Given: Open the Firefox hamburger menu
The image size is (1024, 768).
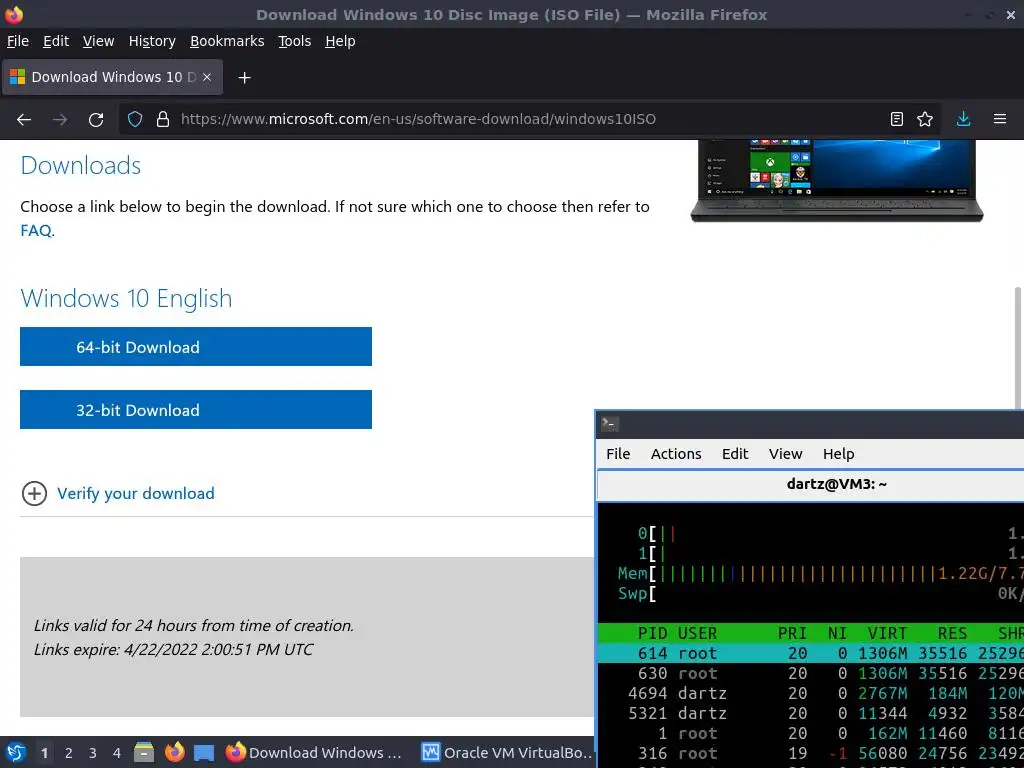Looking at the screenshot, I should tap(1000, 119).
